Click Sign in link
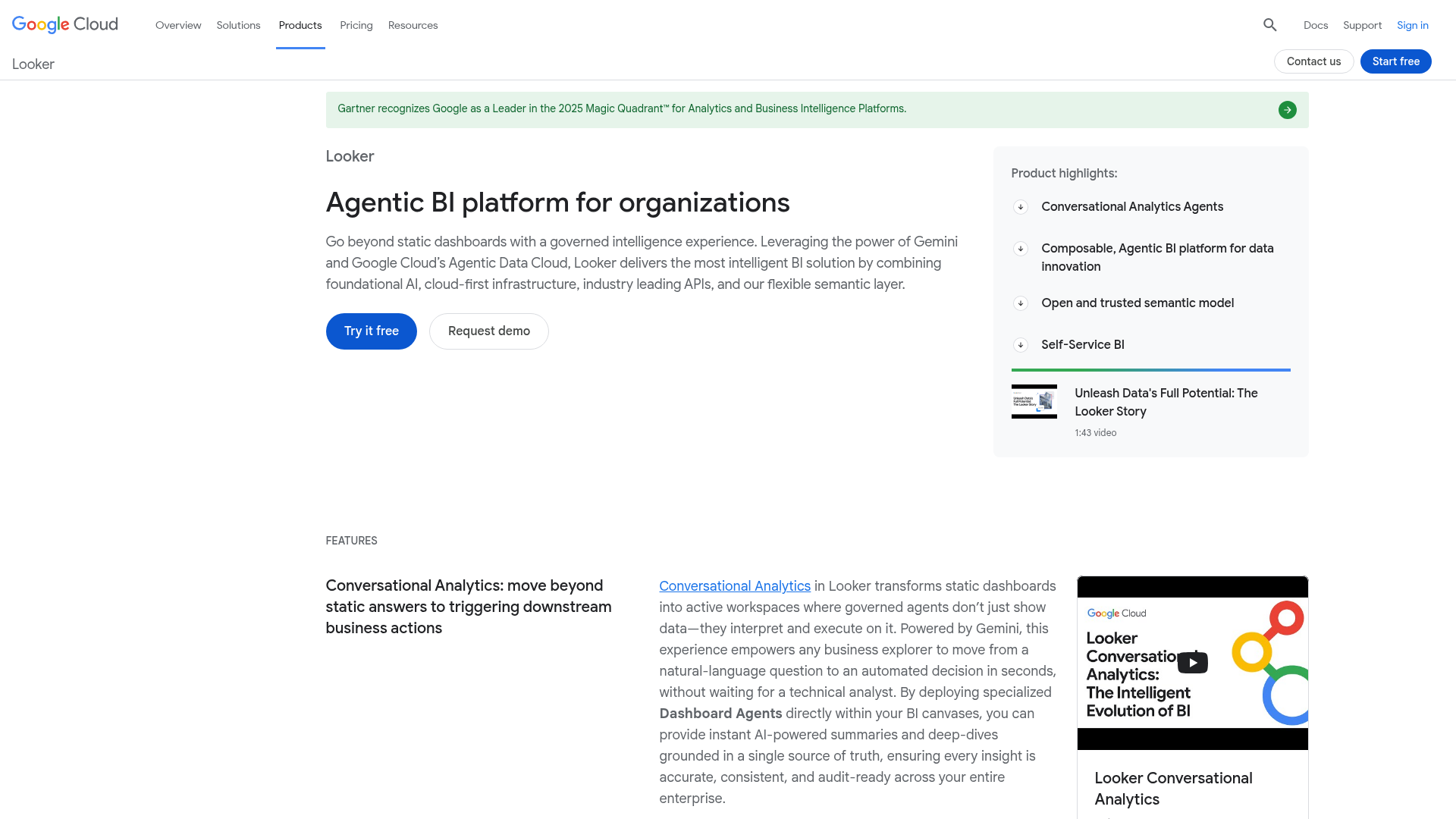1456x819 pixels. pos(1412,25)
